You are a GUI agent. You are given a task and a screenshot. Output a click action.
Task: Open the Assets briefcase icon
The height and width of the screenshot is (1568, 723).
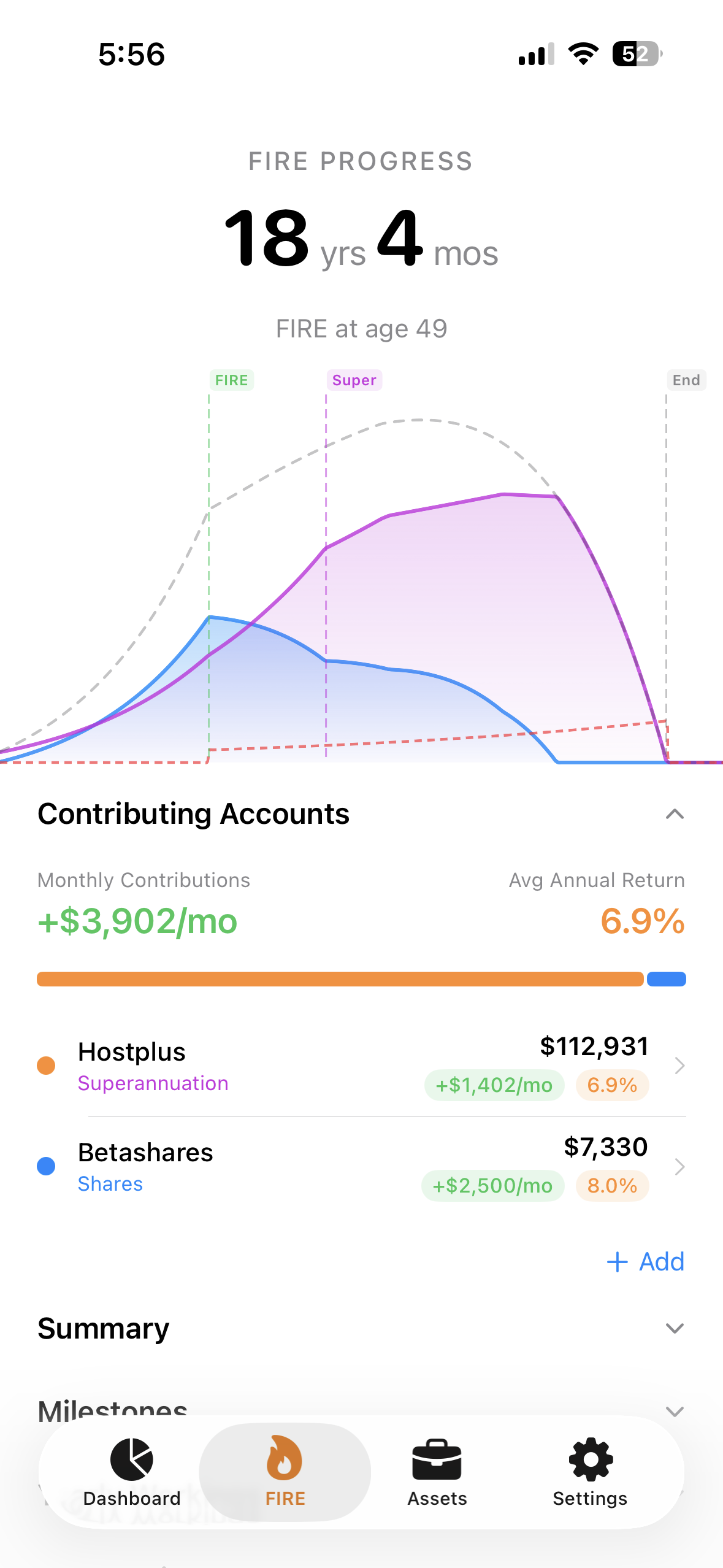(x=437, y=1459)
